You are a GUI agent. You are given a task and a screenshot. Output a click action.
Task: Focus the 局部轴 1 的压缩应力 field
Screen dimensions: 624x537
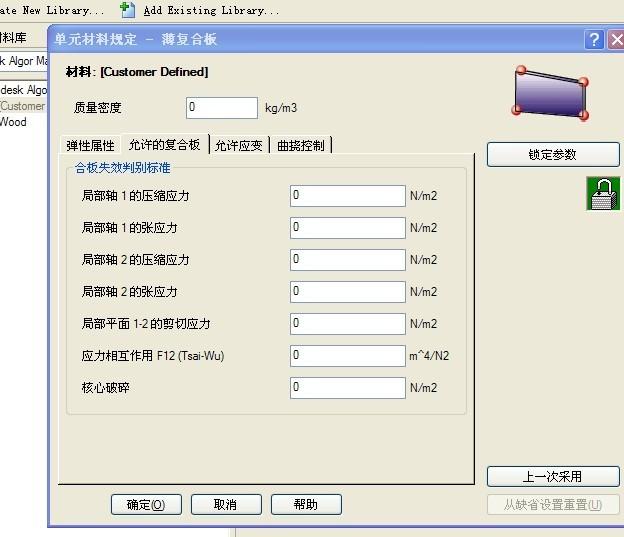(347, 196)
